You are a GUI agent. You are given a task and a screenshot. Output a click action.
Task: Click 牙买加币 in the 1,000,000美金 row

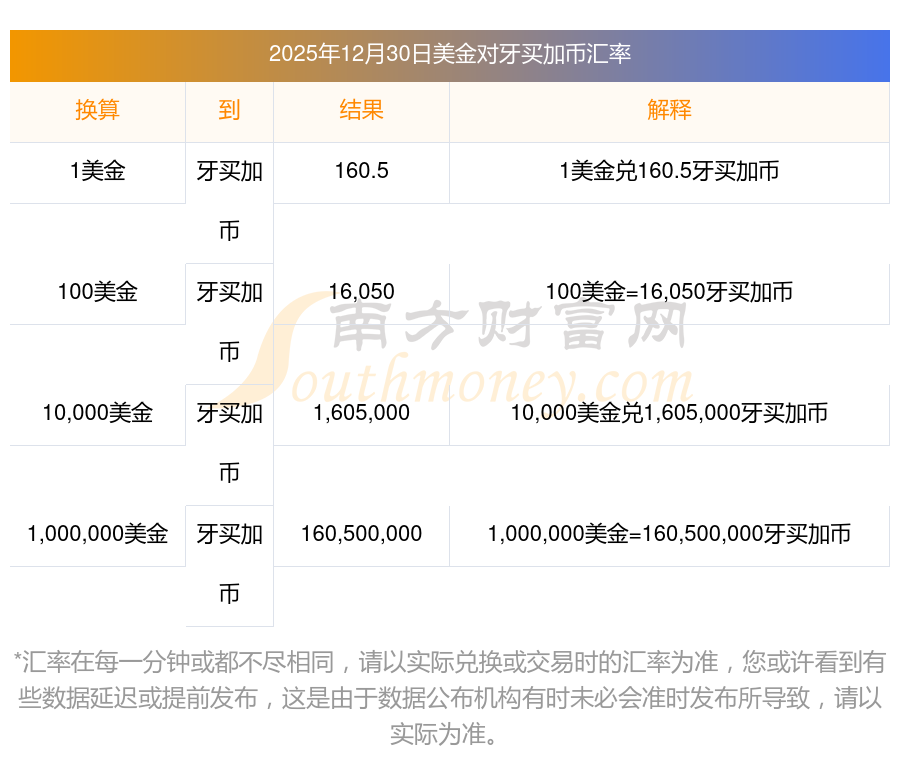tap(229, 563)
